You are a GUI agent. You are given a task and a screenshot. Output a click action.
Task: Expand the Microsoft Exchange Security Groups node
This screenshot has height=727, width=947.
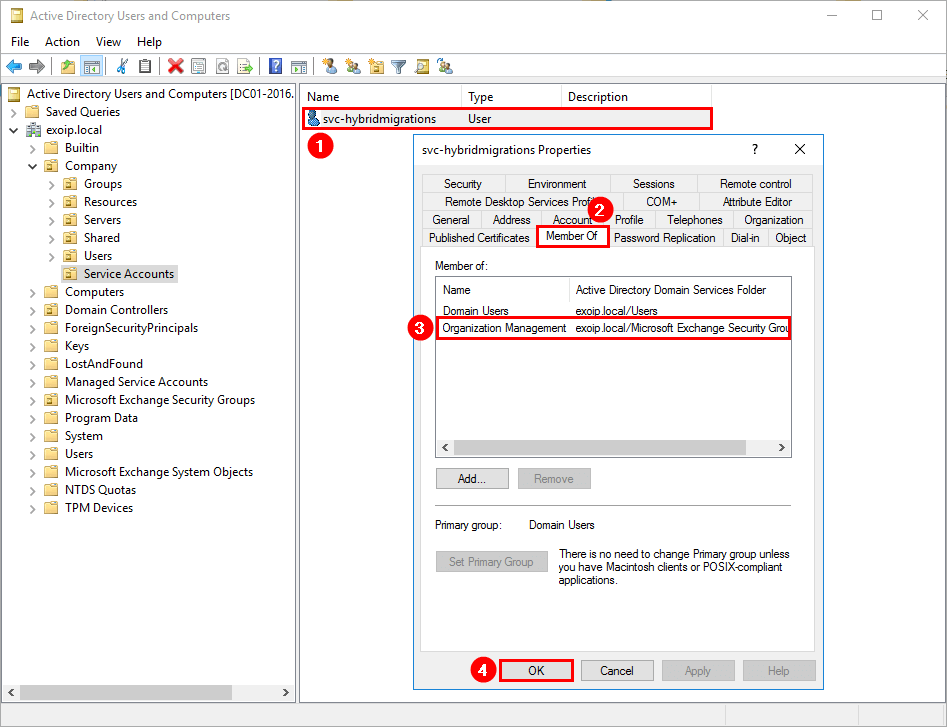[33, 400]
